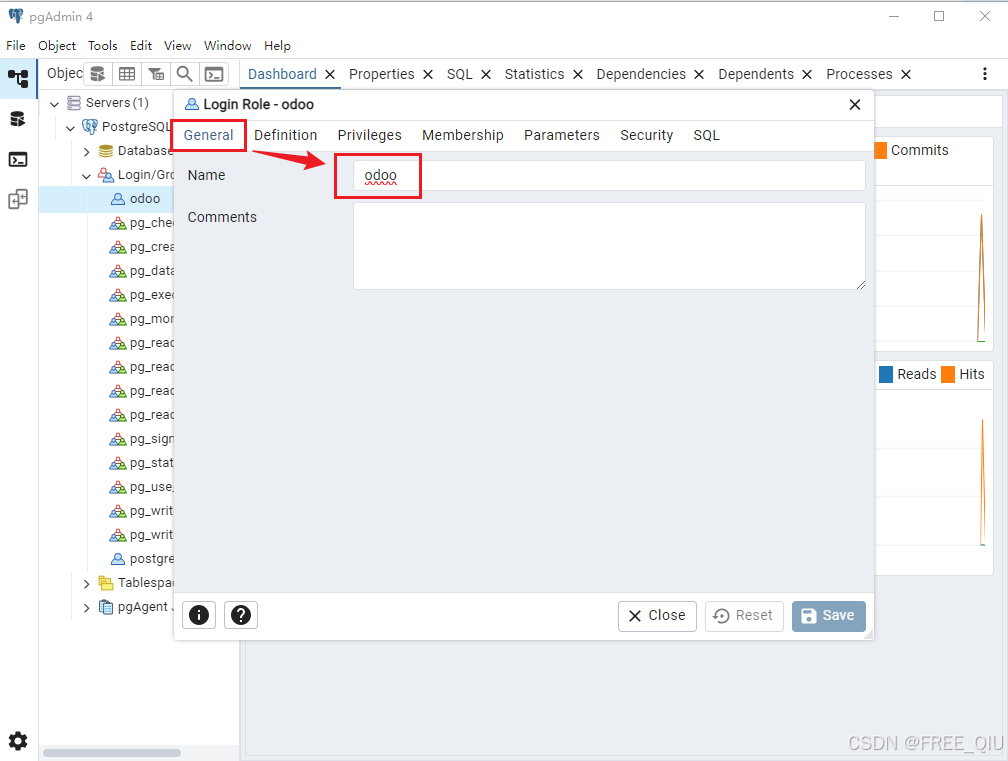1008x761 pixels.
Task: Click the blue Reads legend swatch
Action: click(x=886, y=374)
